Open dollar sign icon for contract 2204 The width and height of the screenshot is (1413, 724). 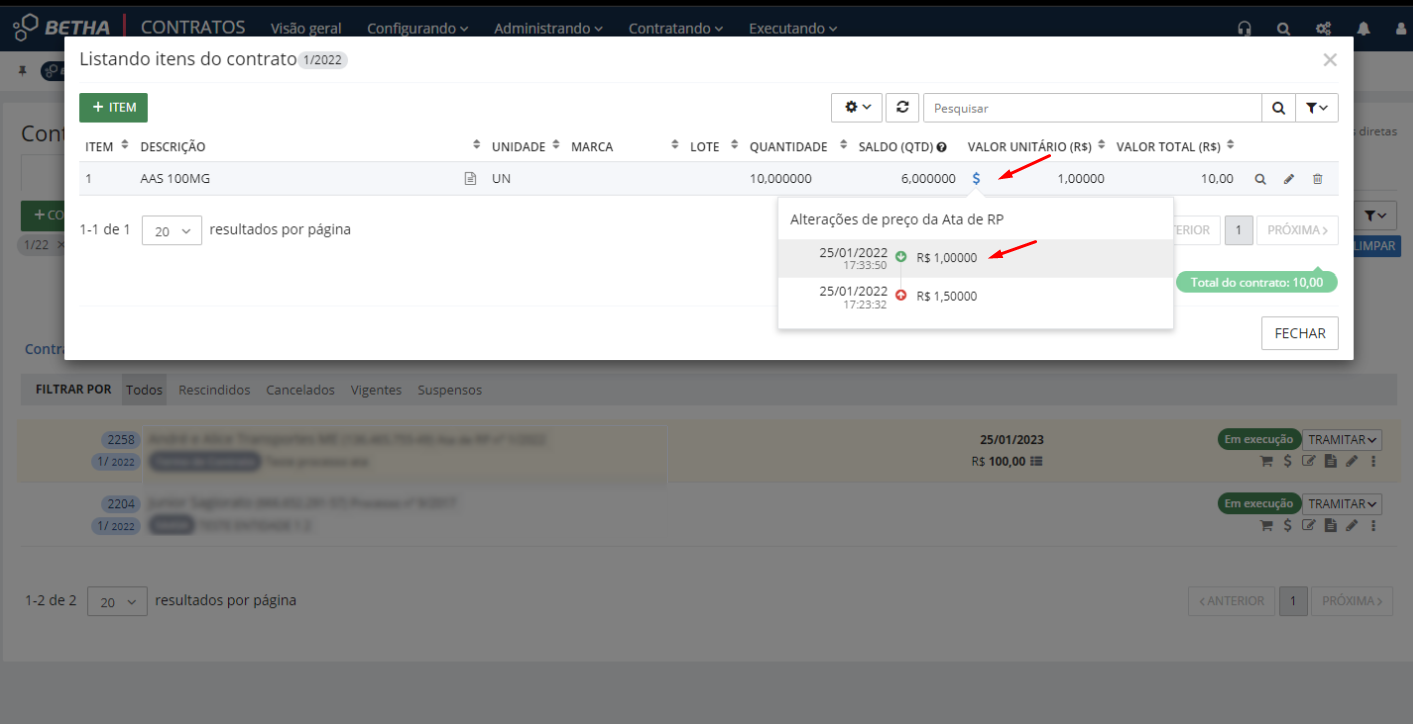click(x=1288, y=525)
